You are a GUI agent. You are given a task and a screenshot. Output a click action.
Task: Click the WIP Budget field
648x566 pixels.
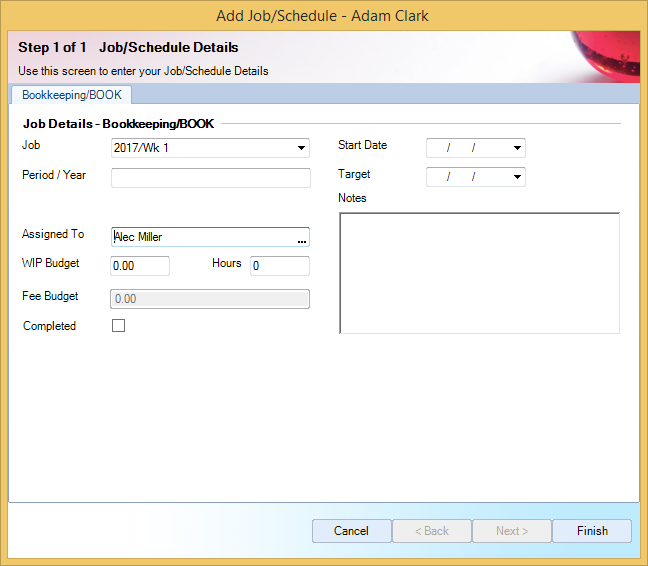(140, 266)
